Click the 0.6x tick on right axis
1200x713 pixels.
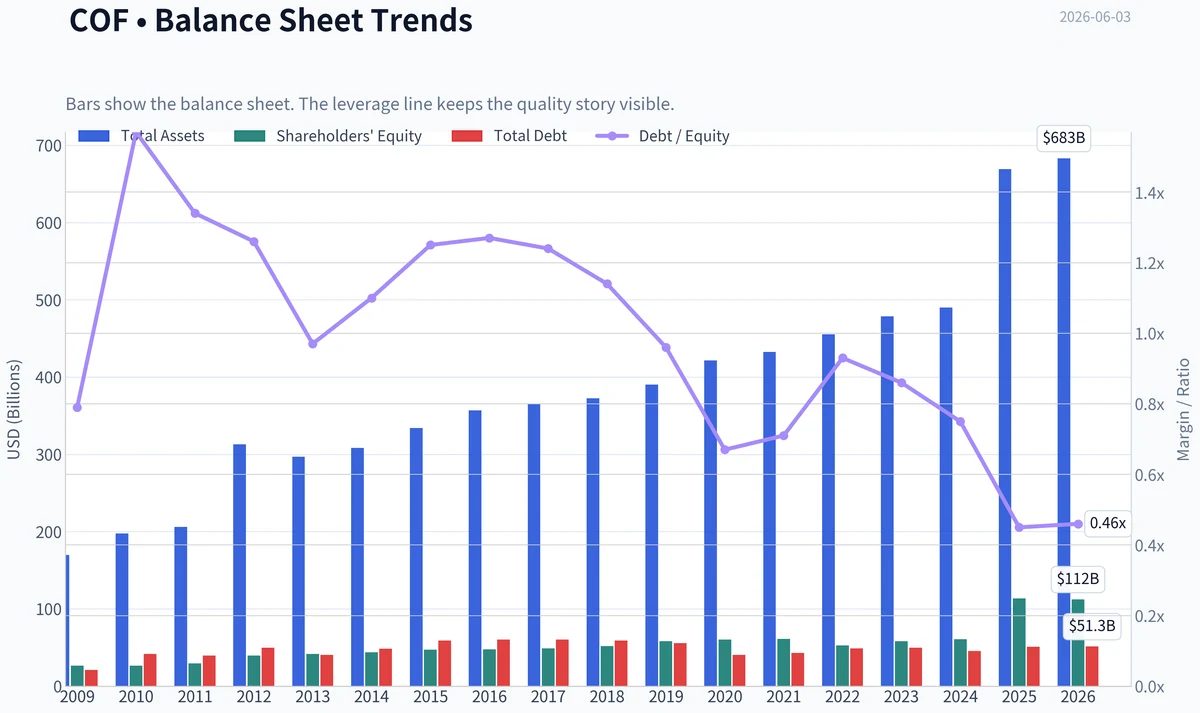tap(1150, 475)
